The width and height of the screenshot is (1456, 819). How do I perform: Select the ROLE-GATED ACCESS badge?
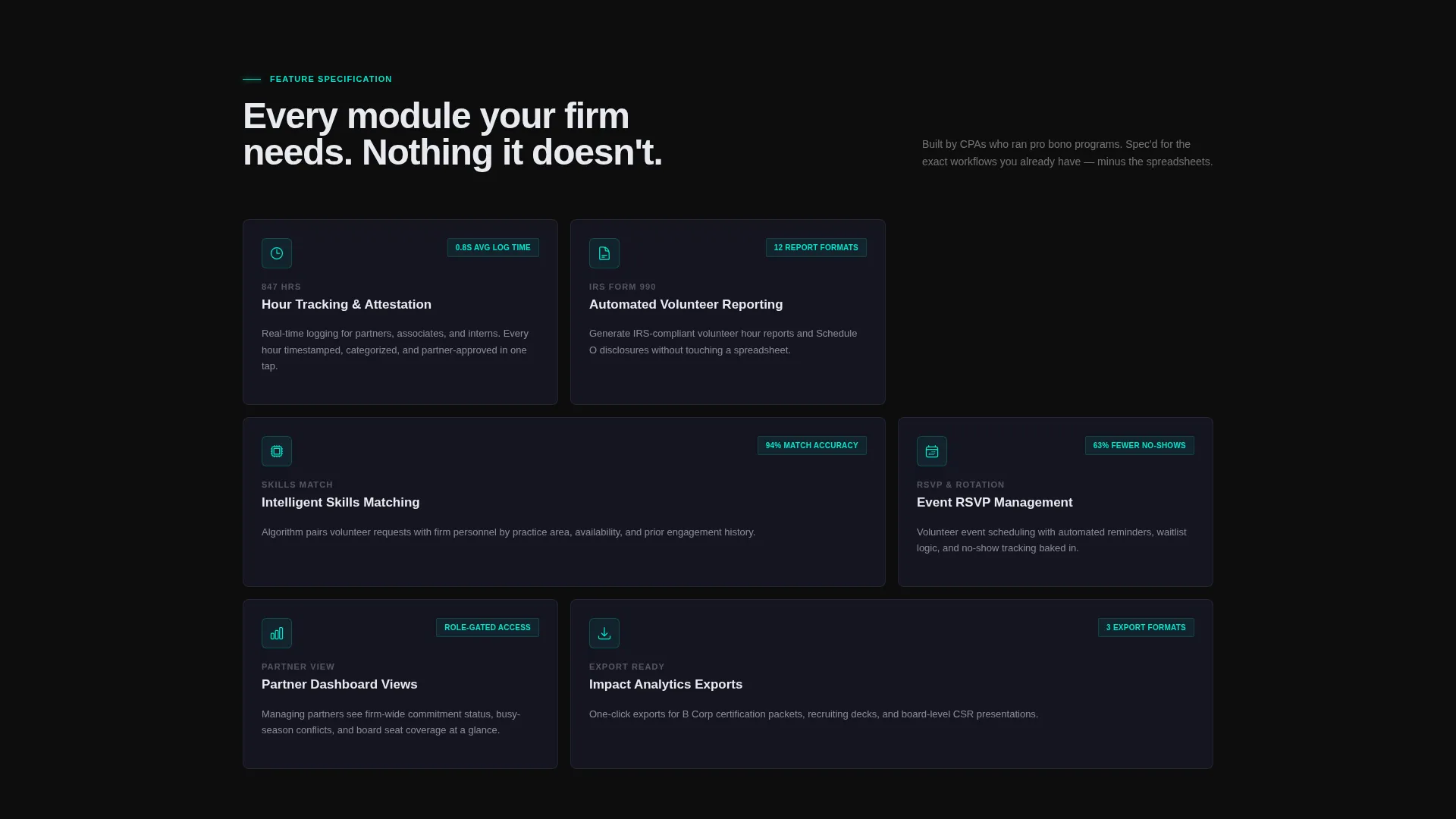[487, 628]
